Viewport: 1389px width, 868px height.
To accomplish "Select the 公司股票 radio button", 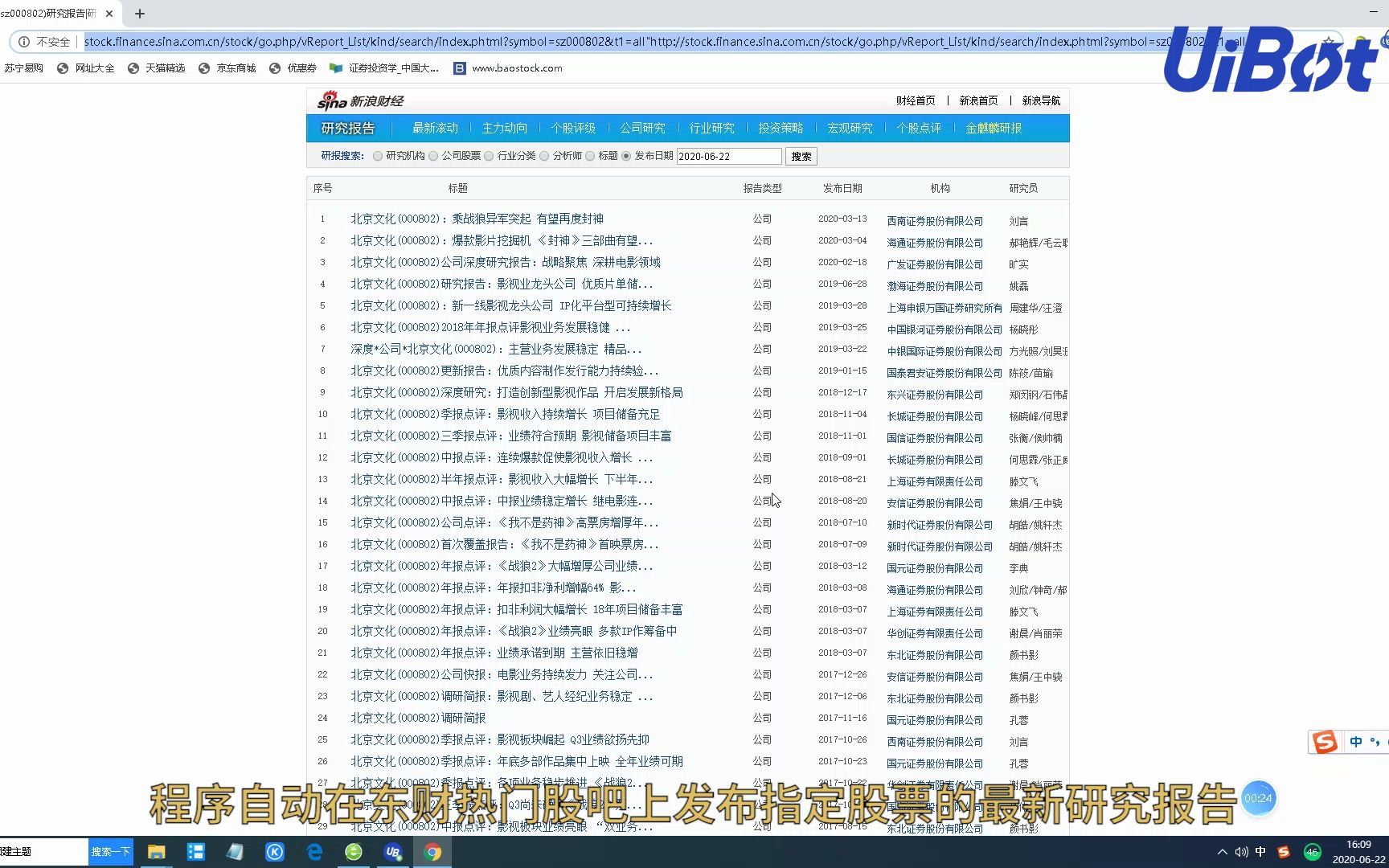I will click(433, 156).
